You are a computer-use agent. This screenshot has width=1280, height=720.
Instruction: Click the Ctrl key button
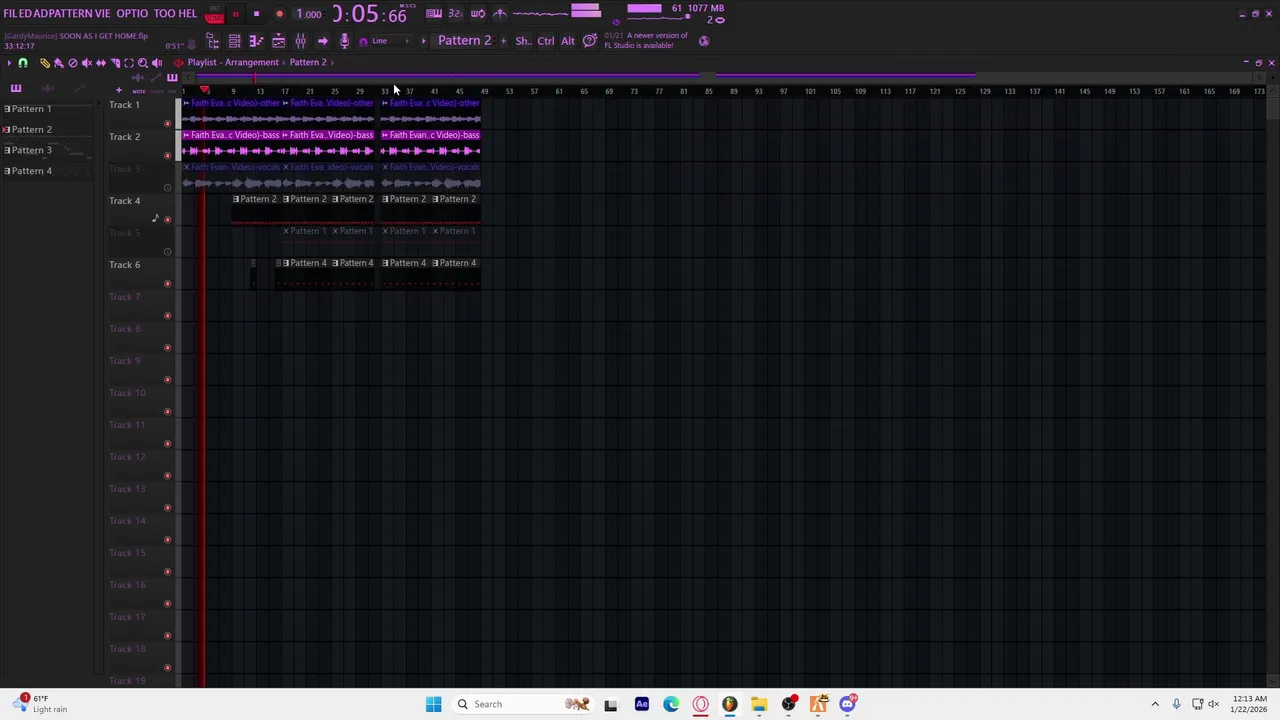click(x=546, y=41)
